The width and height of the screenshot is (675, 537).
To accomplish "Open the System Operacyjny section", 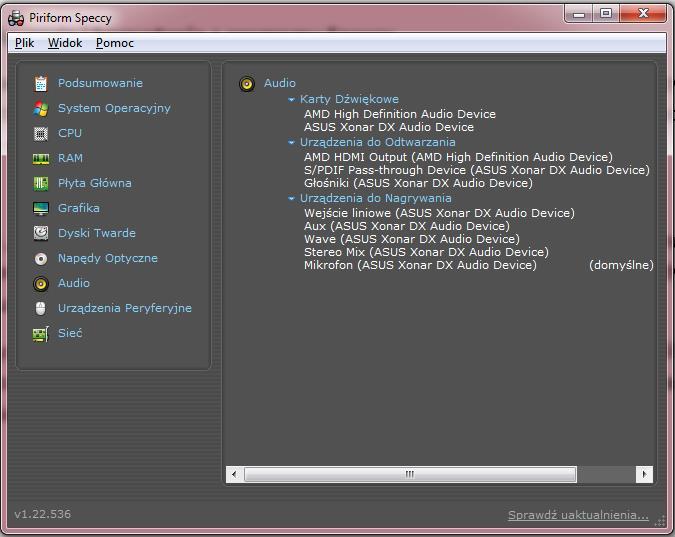I will click(114, 108).
